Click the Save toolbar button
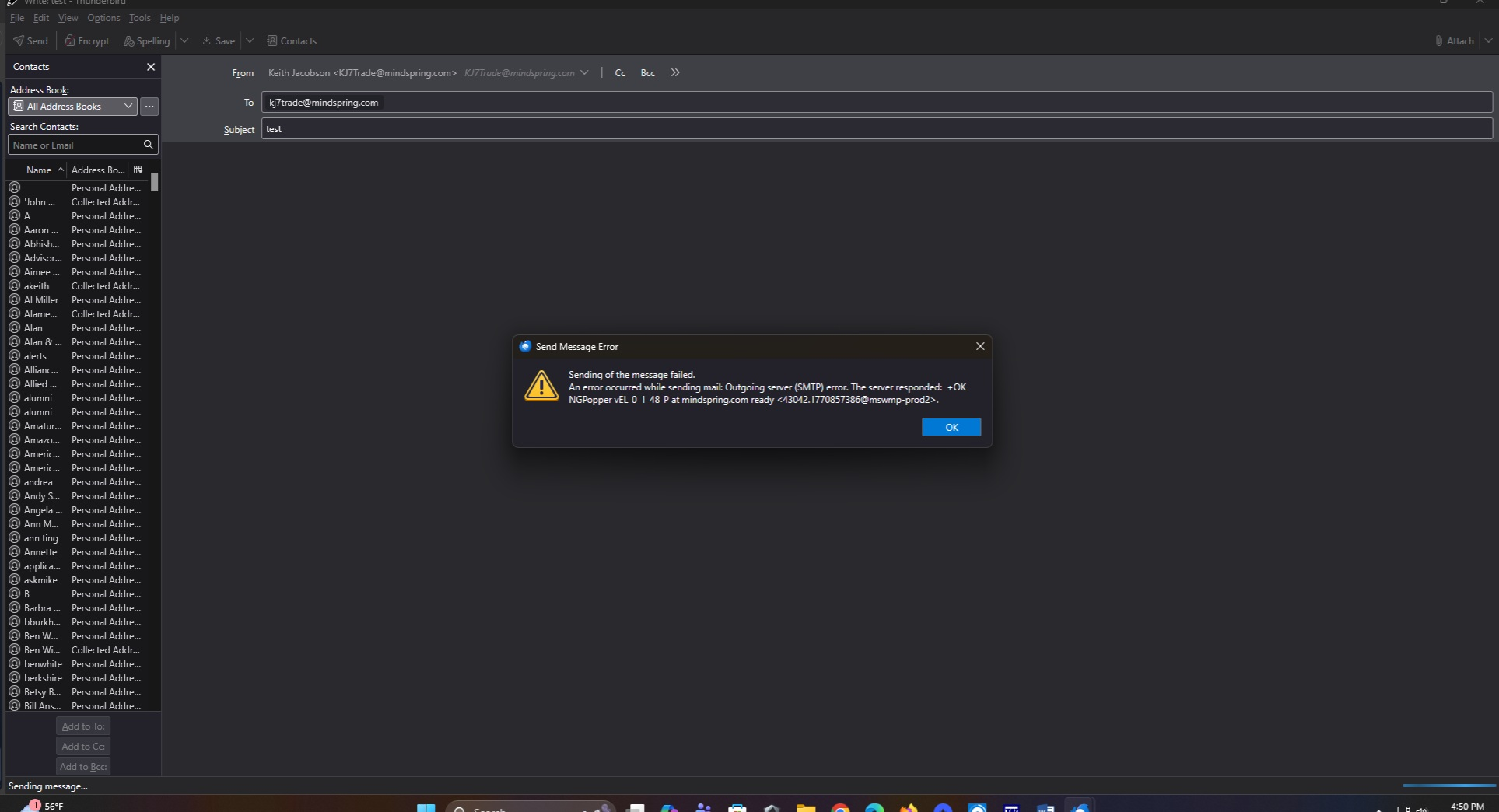The width and height of the screenshot is (1499, 812). [218, 40]
